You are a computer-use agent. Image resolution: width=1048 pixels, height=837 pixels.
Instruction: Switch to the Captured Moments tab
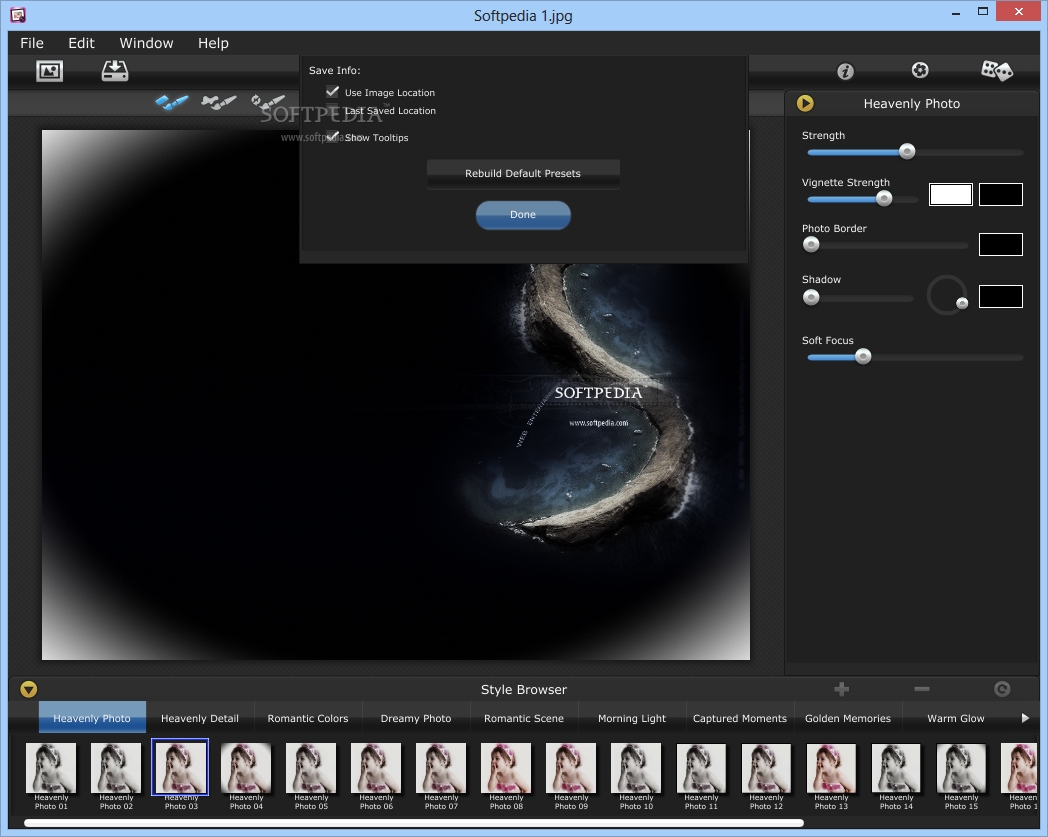[740, 718]
